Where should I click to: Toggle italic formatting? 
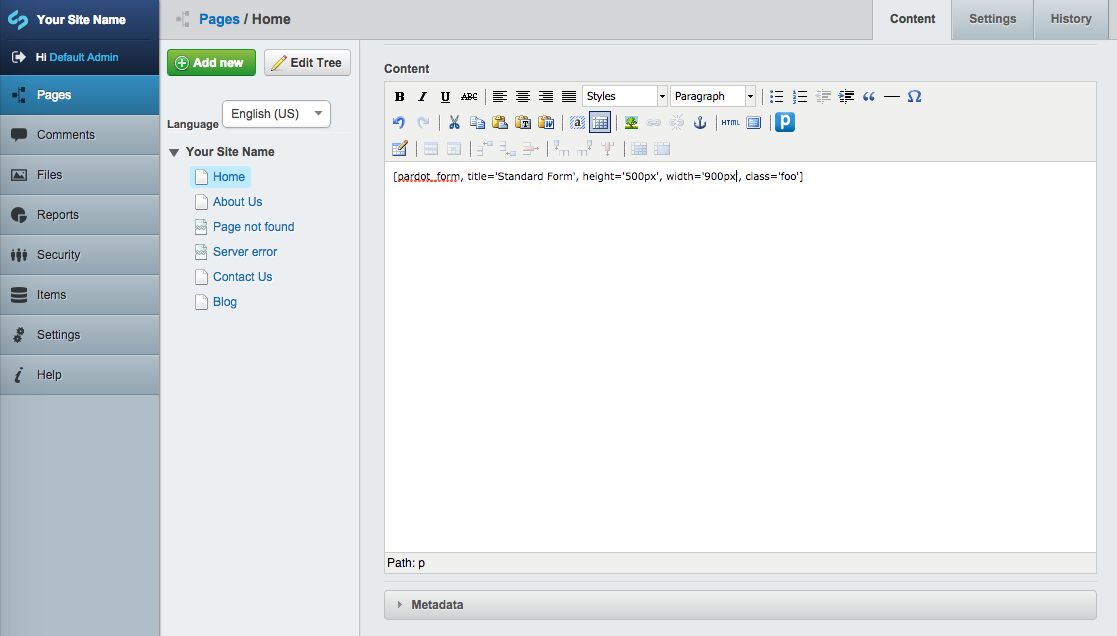click(422, 96)
